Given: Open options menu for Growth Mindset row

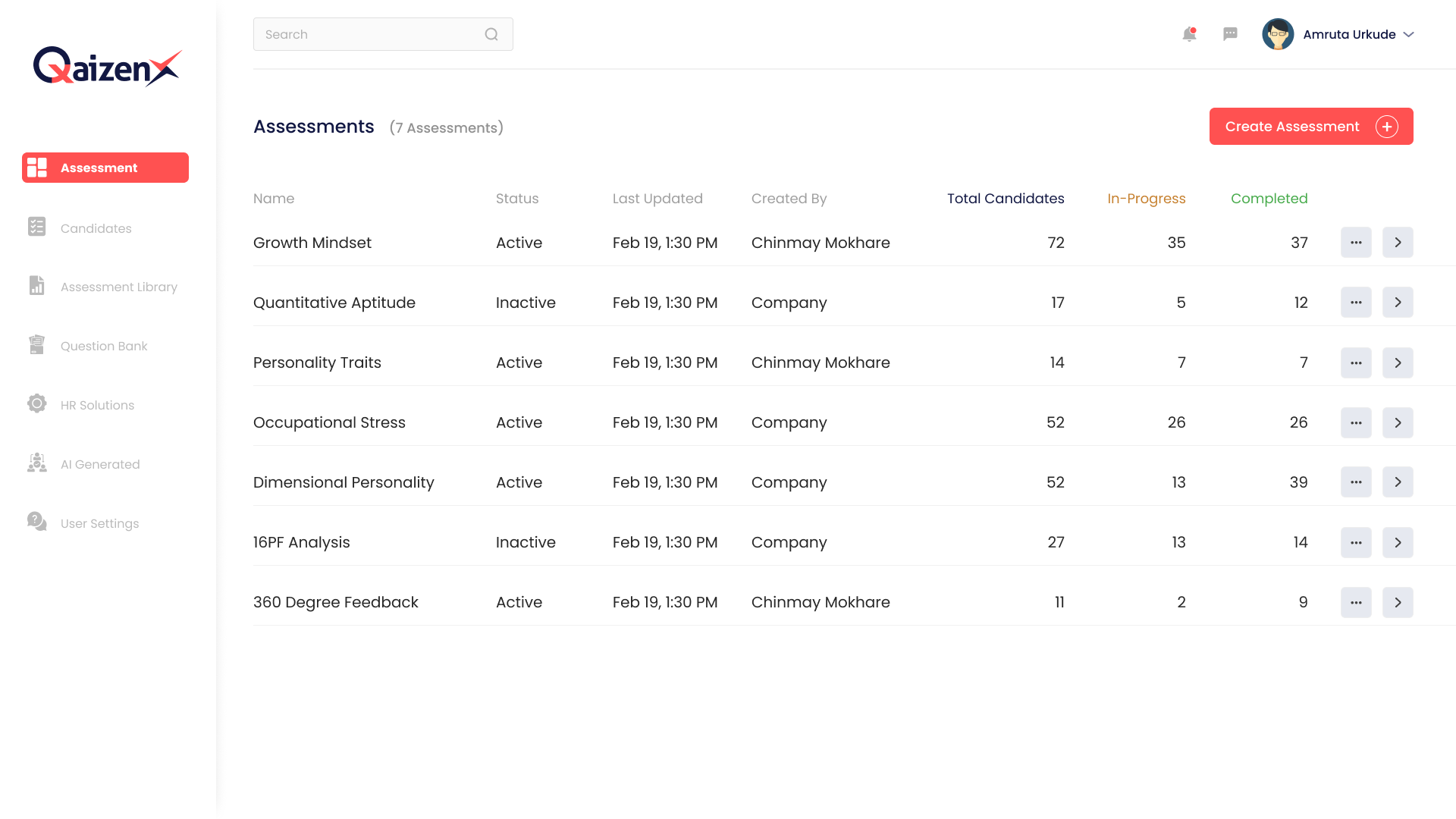Looking at the screenshot, I should tap(1357, 243).
